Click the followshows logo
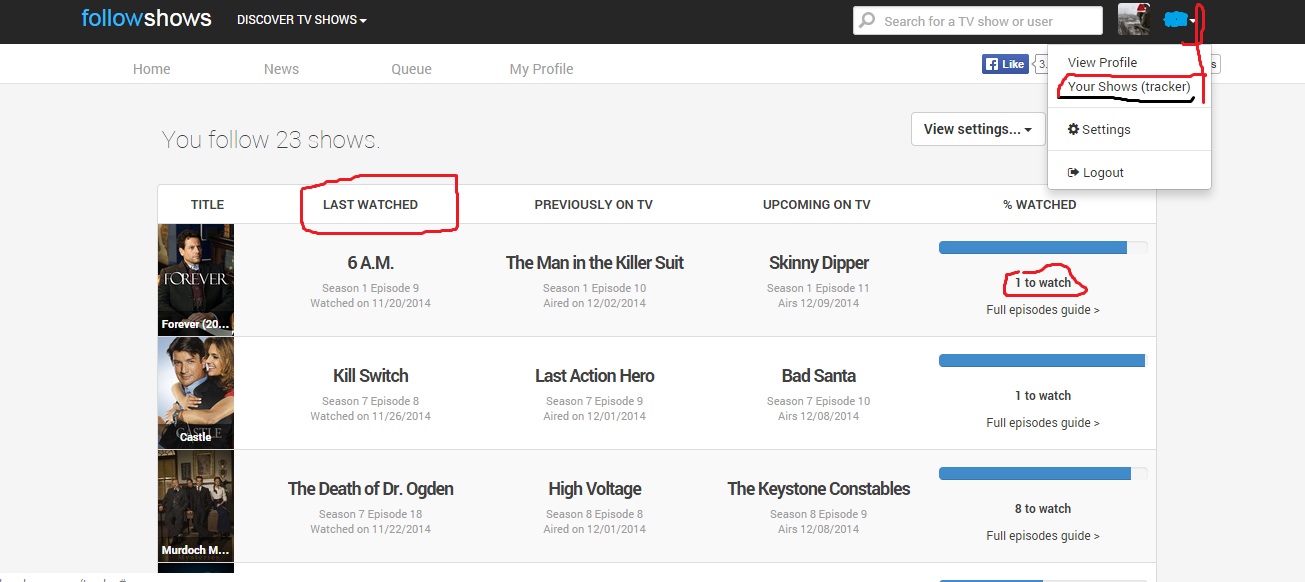This screenshot has height=582, width=1305. [x=146, y=19]
